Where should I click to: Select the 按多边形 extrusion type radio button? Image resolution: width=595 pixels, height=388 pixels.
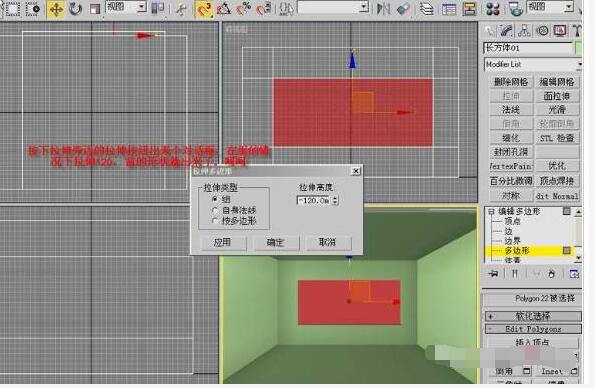point(215,221)
